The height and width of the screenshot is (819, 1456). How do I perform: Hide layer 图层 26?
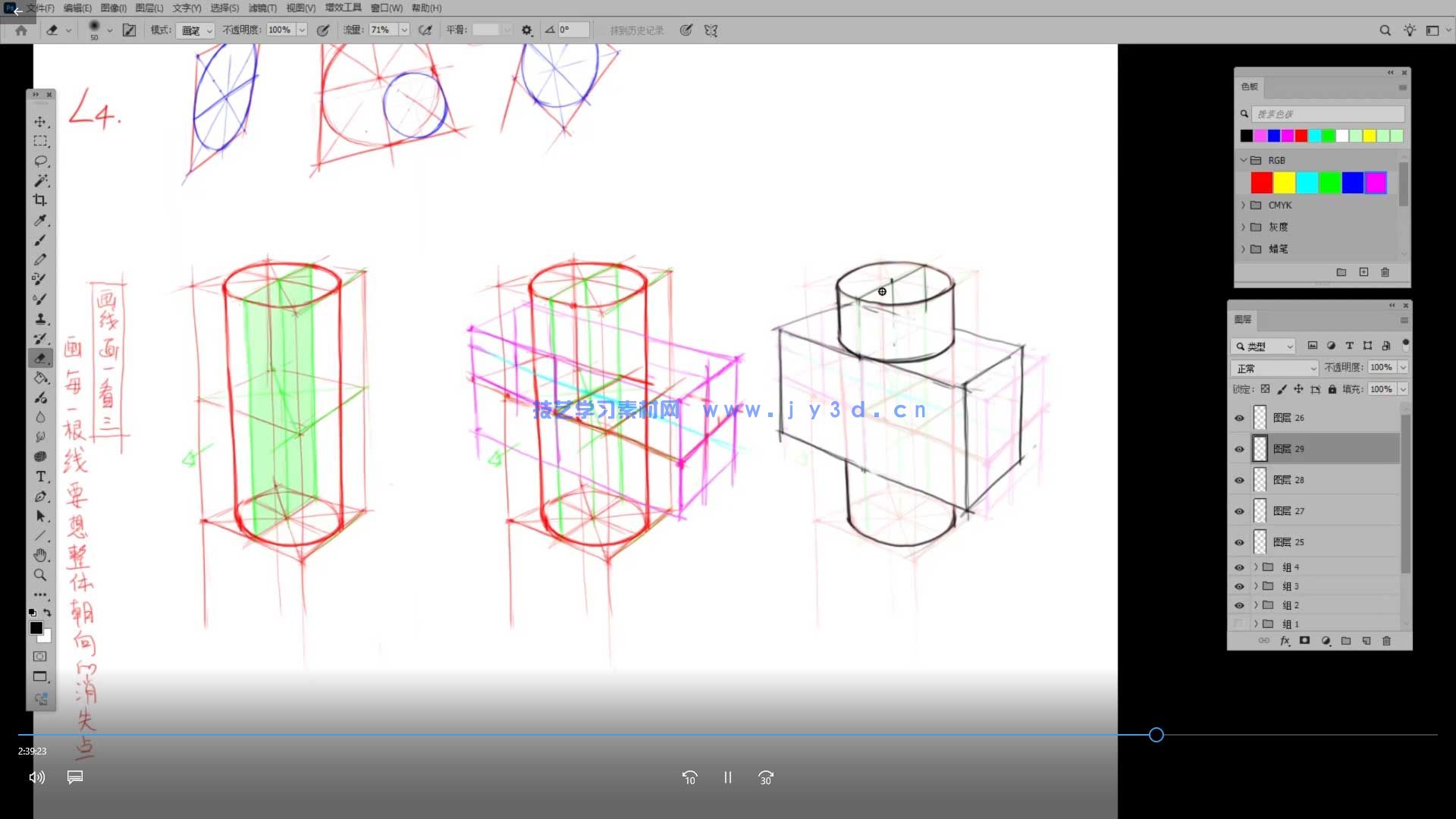click(x=1239, y=418)
